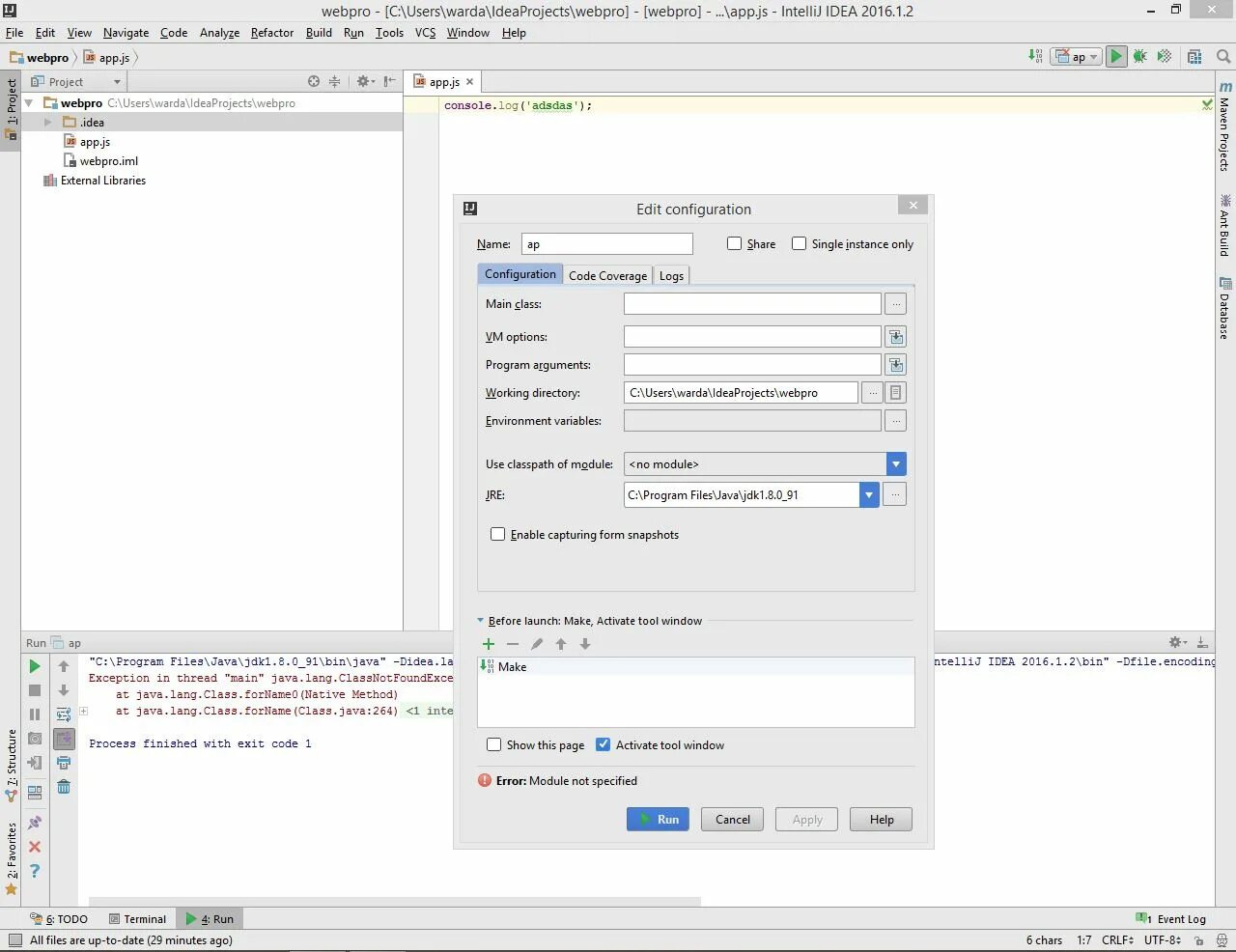Switch to the Logs tab
The width and height of the screenshot is (1236, 952).
(x=671, y=276)
